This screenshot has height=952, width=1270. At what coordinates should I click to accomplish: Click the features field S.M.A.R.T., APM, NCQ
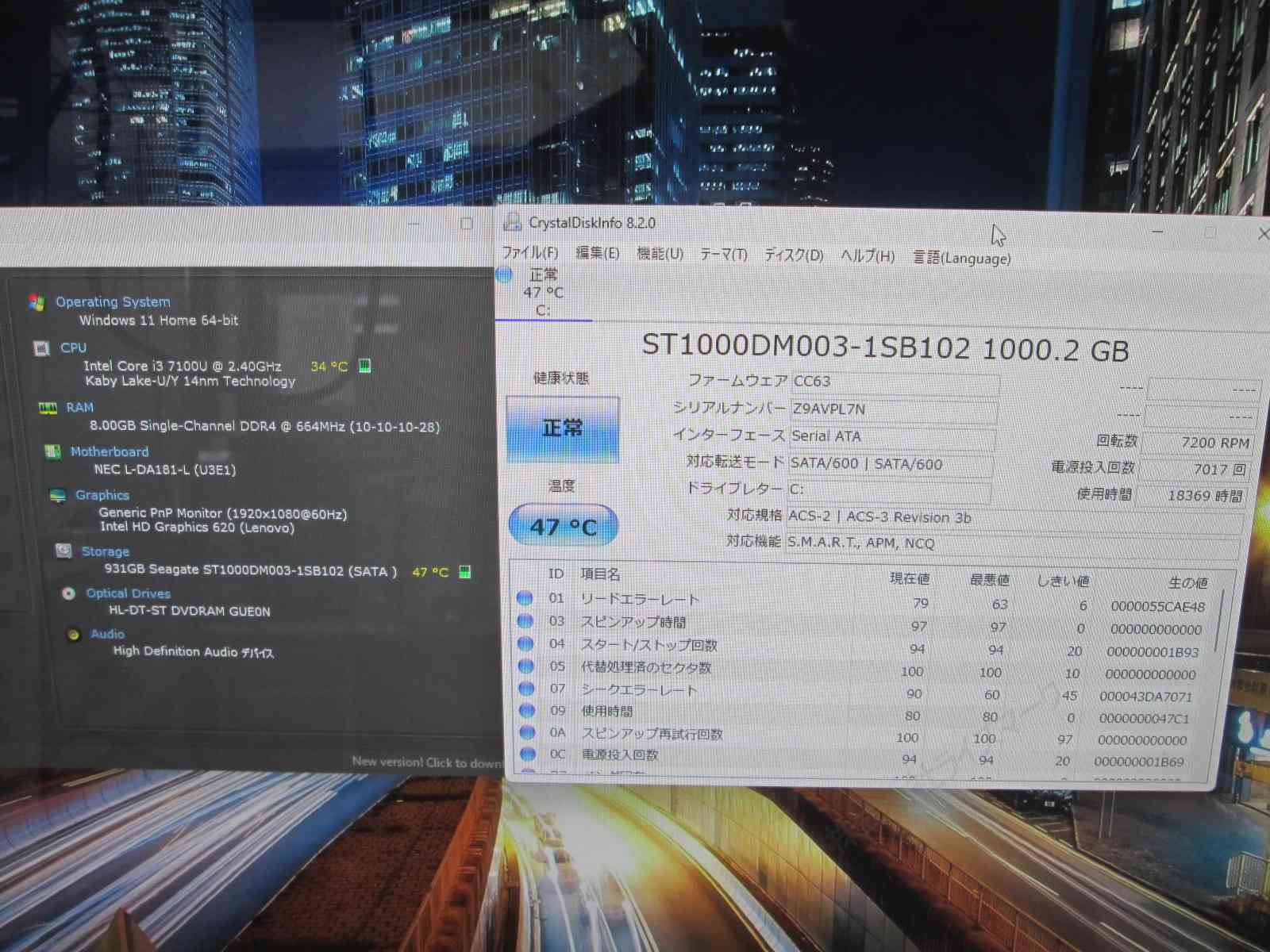[x=1012, y=544]
